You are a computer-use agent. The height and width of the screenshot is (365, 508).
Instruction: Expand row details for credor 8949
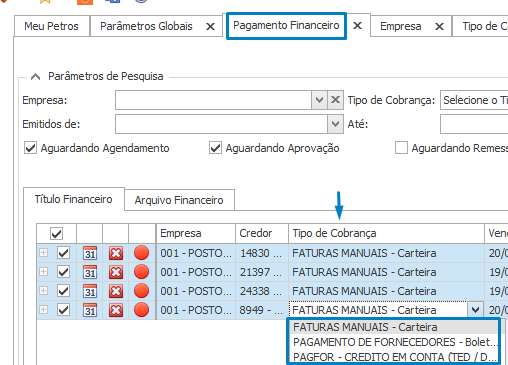pos(43,310)
